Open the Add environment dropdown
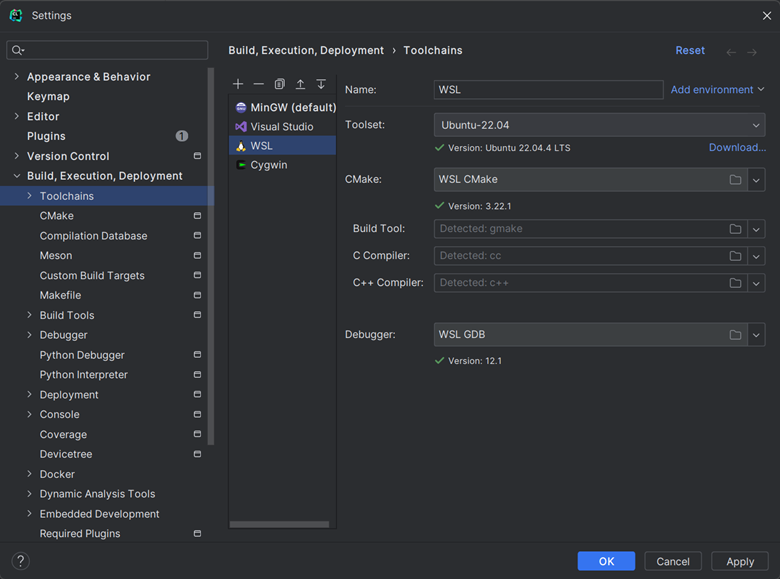Screen dimensions: 780x579 point(717,90)
